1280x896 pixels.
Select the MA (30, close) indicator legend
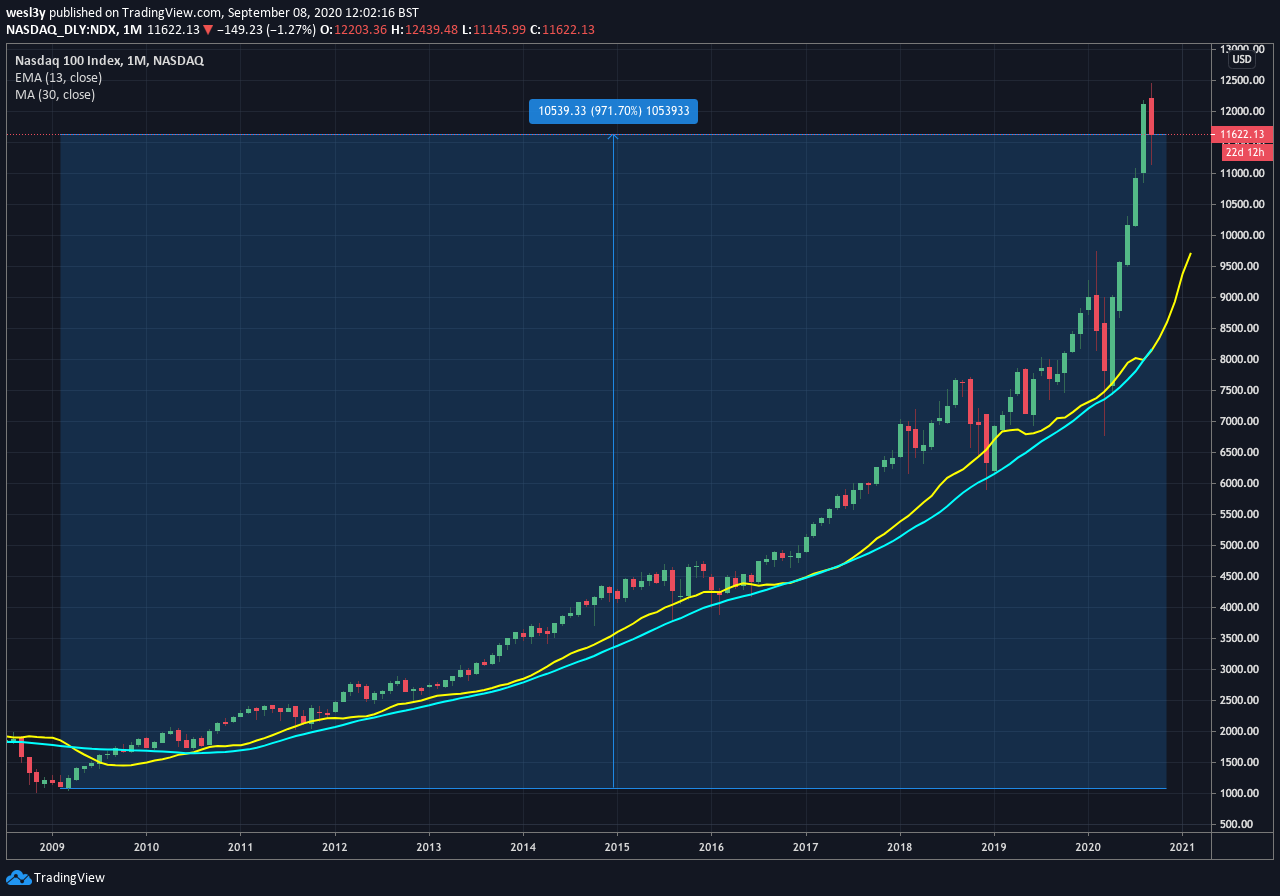click(x=55, y=94)
